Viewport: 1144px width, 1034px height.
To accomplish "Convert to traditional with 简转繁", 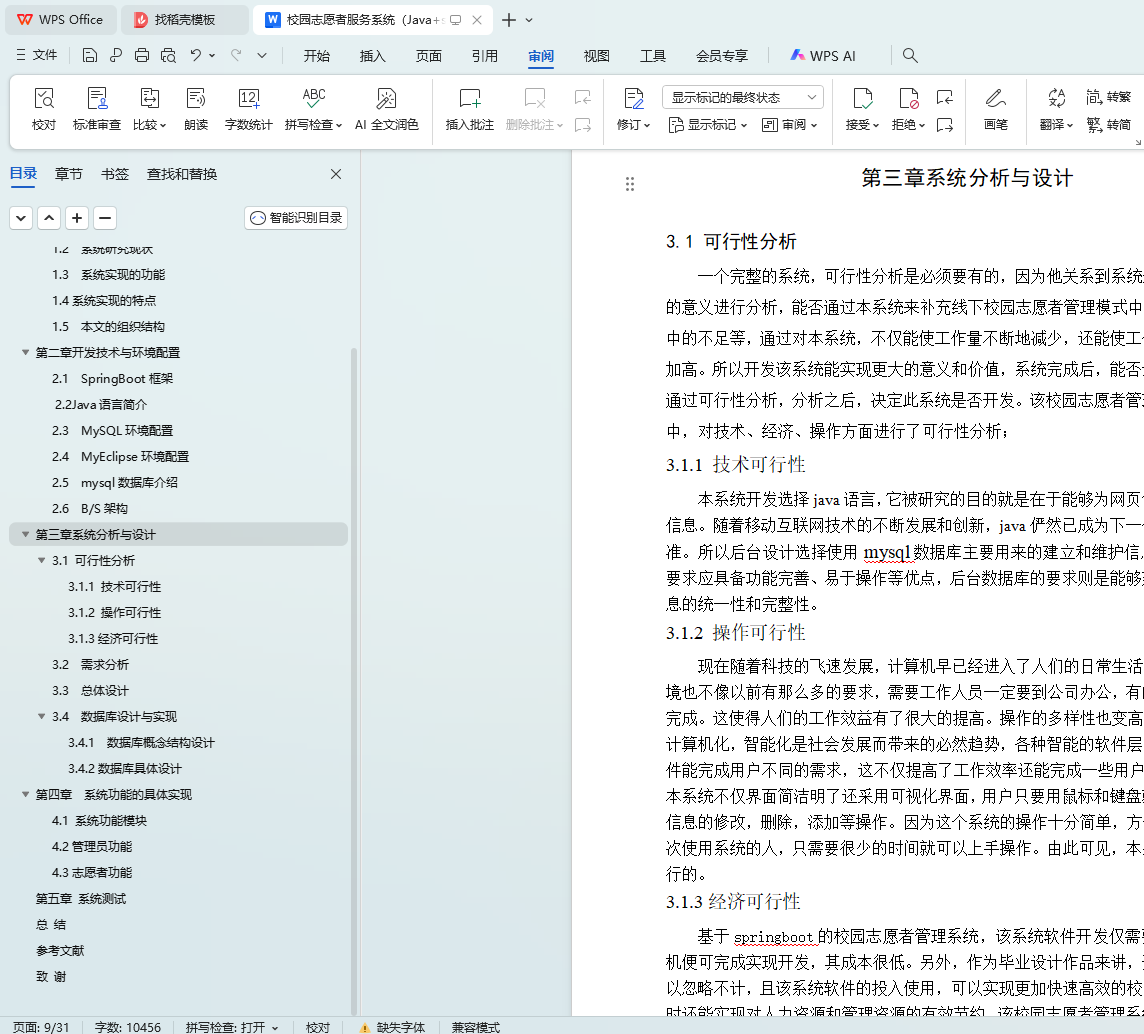I will click(1108, 97).
